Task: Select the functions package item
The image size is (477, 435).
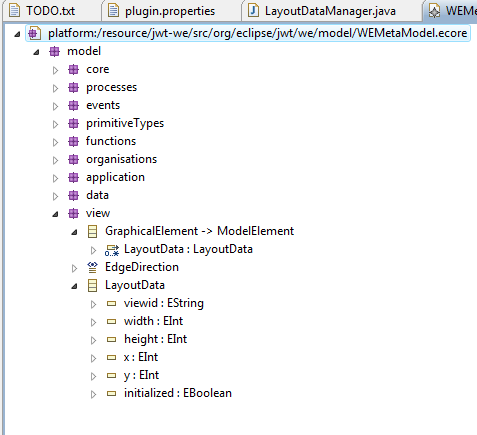Action: pos(111,141)
